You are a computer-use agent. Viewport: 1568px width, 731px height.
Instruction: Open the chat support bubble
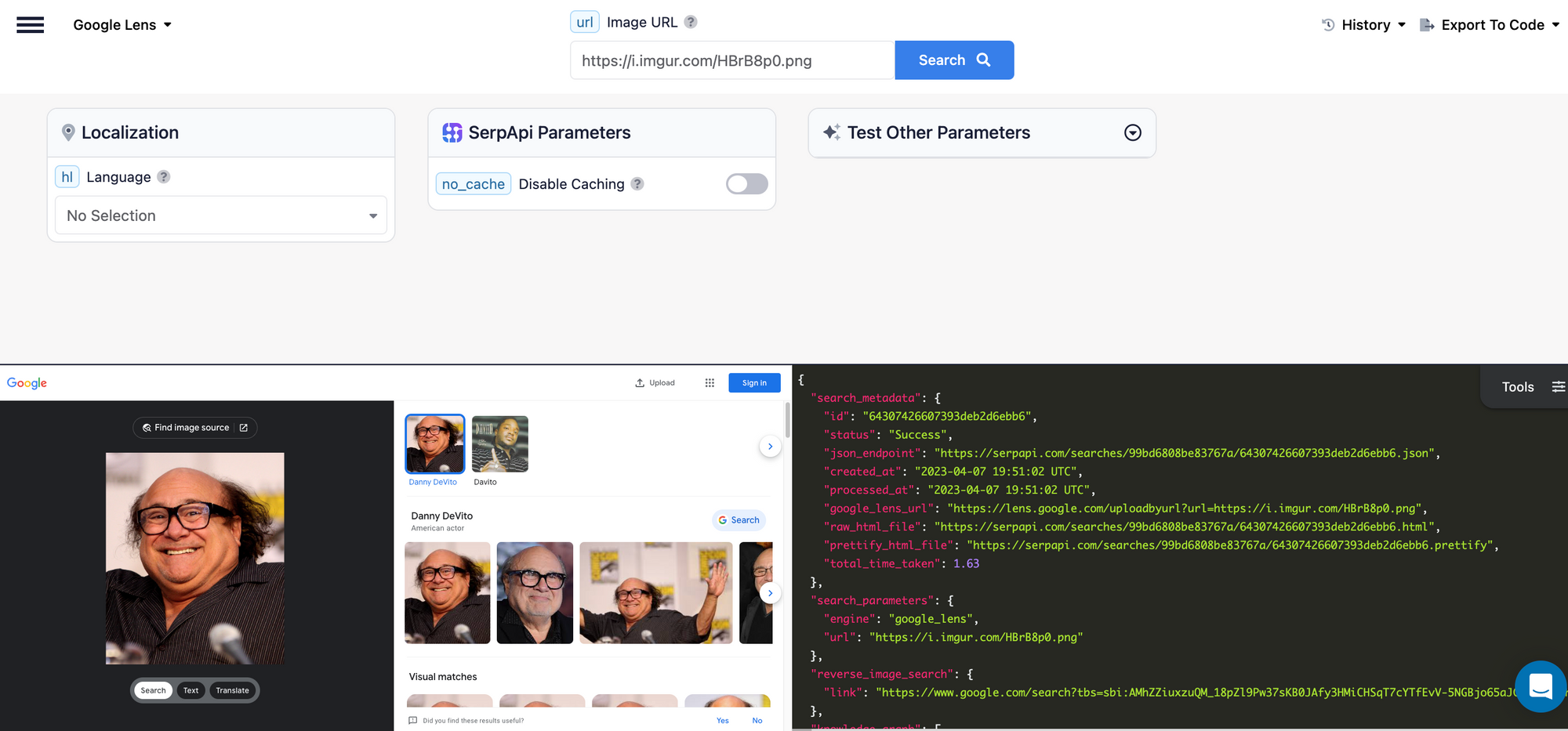pos(1541,686)
